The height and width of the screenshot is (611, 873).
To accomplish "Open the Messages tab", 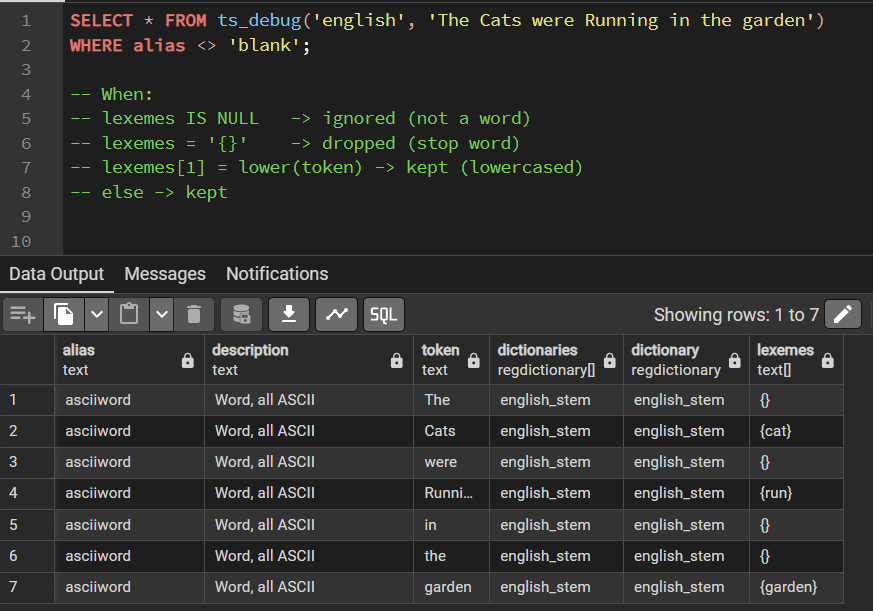I will [x=165, y=274].
